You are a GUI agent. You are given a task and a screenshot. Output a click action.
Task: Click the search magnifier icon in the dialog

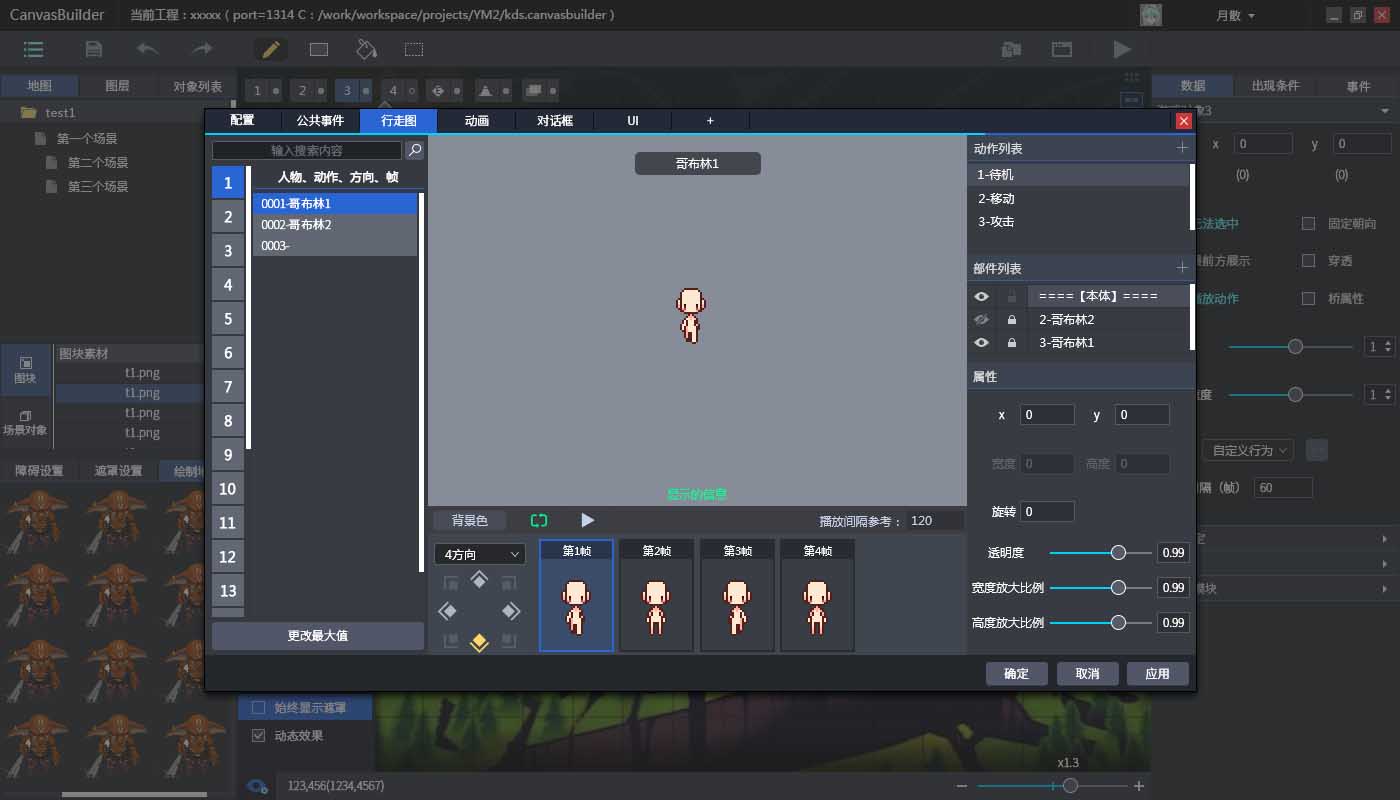tap(414, 150)
